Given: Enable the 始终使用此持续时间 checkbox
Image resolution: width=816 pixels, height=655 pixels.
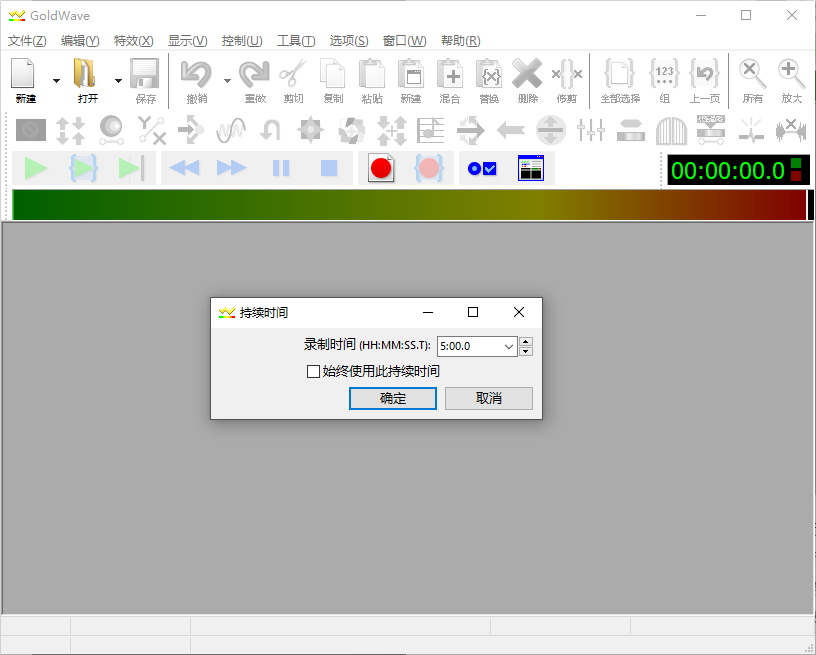Looking at the screenshot, I should tap(314, 371).
